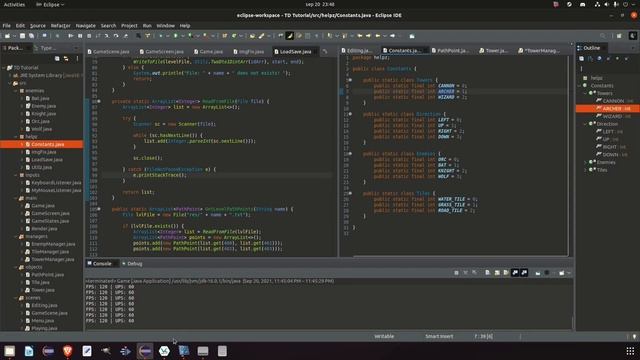Click the clock in the top bar
Viewport: 640px width, 360px height.
(320, 4)
